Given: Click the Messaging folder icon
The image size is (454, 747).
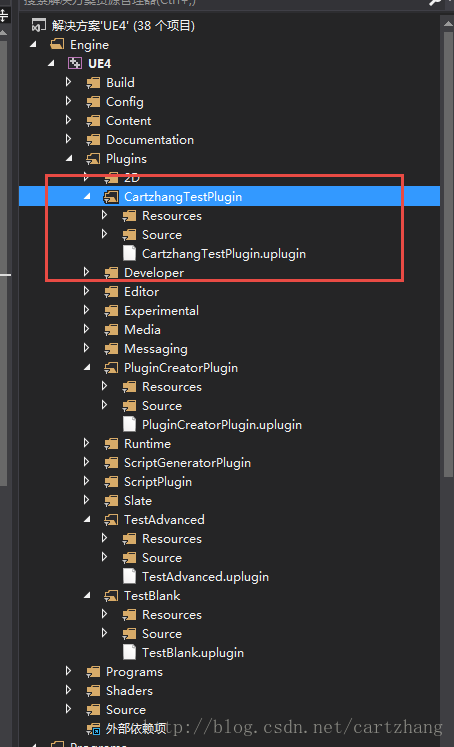Looking at the screenshot, I should 111,349.
